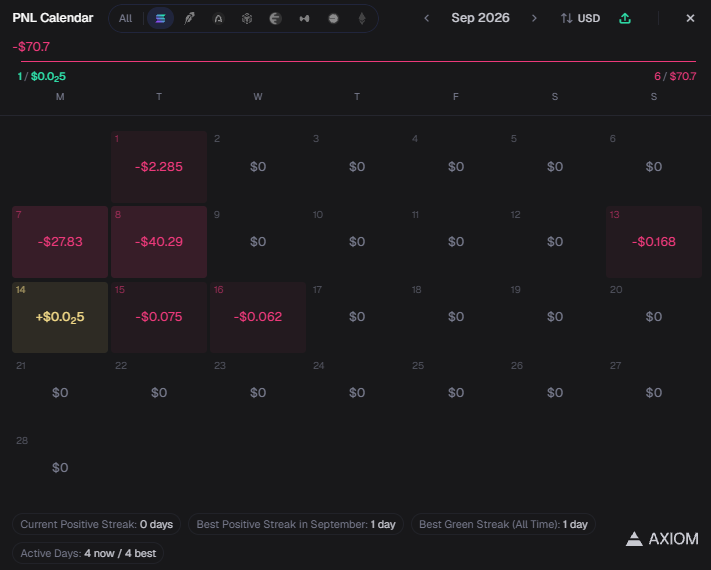Select the circle-with-bar chain filter icon
This screenshot has height=570, width=711.
point(333,19)
